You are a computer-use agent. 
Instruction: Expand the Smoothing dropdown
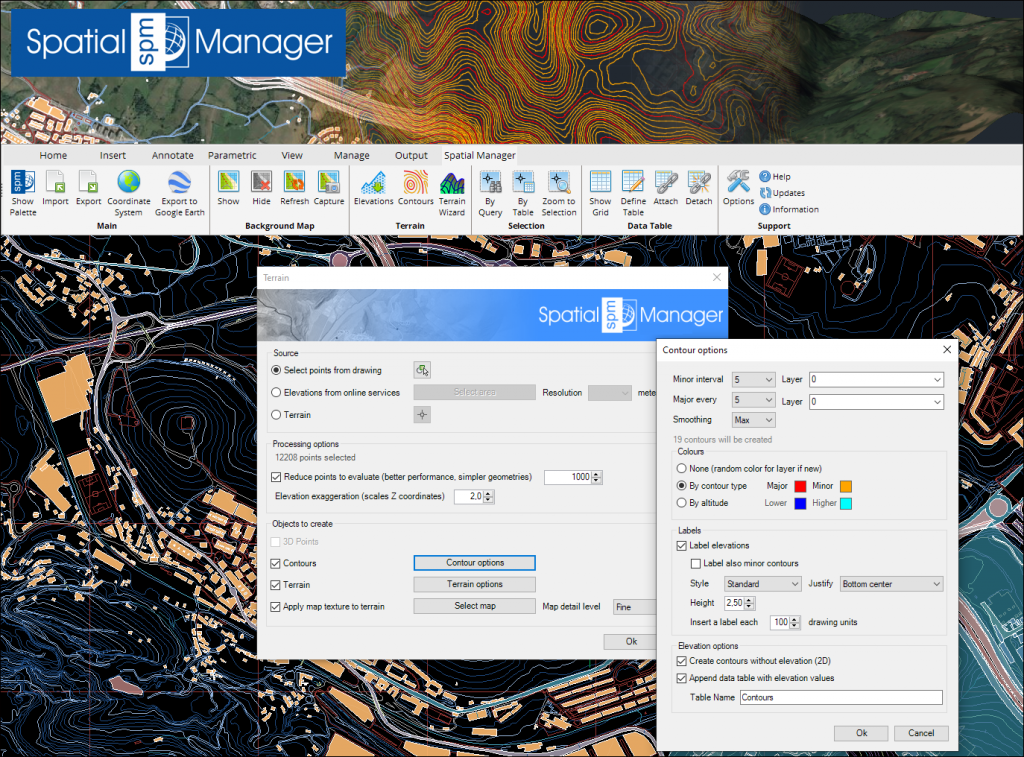pyautogui.click(x=754, y=420)
